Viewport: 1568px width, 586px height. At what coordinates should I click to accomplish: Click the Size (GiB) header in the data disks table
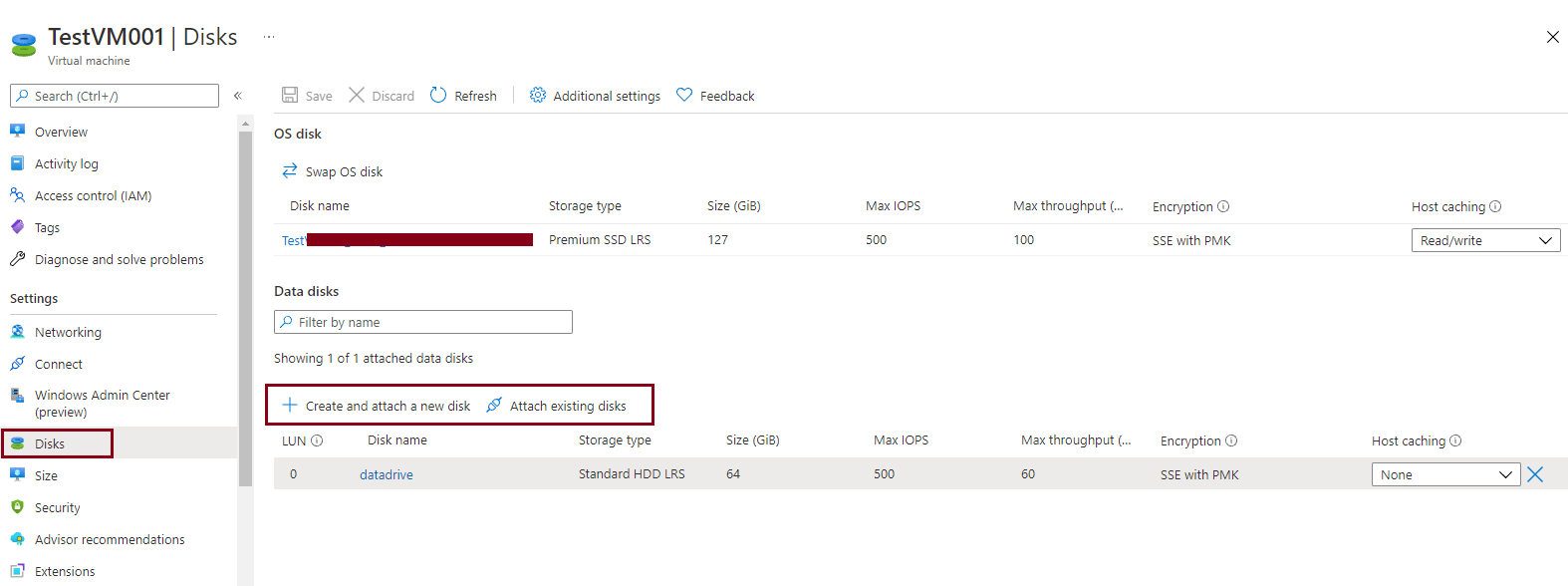[753, 439]
